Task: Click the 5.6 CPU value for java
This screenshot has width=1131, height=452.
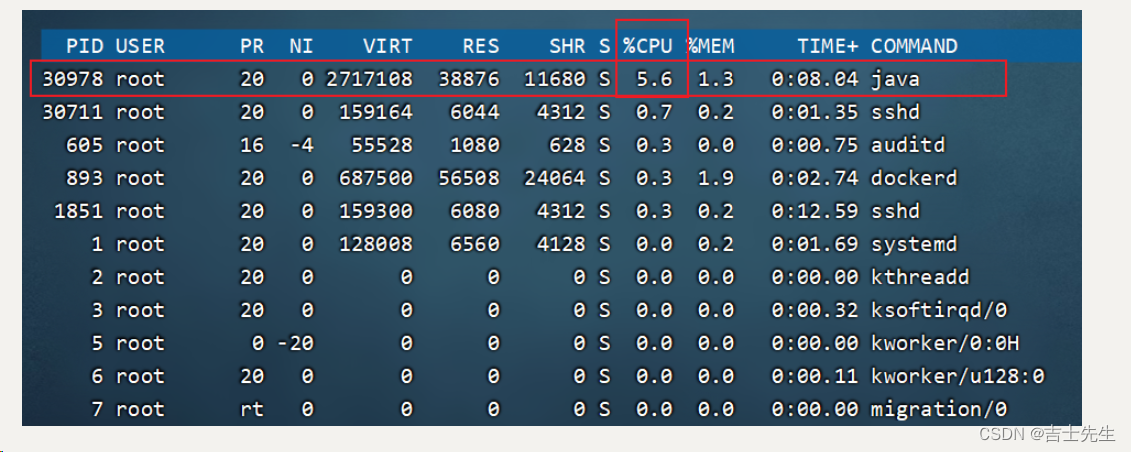Action: (654, 79)
